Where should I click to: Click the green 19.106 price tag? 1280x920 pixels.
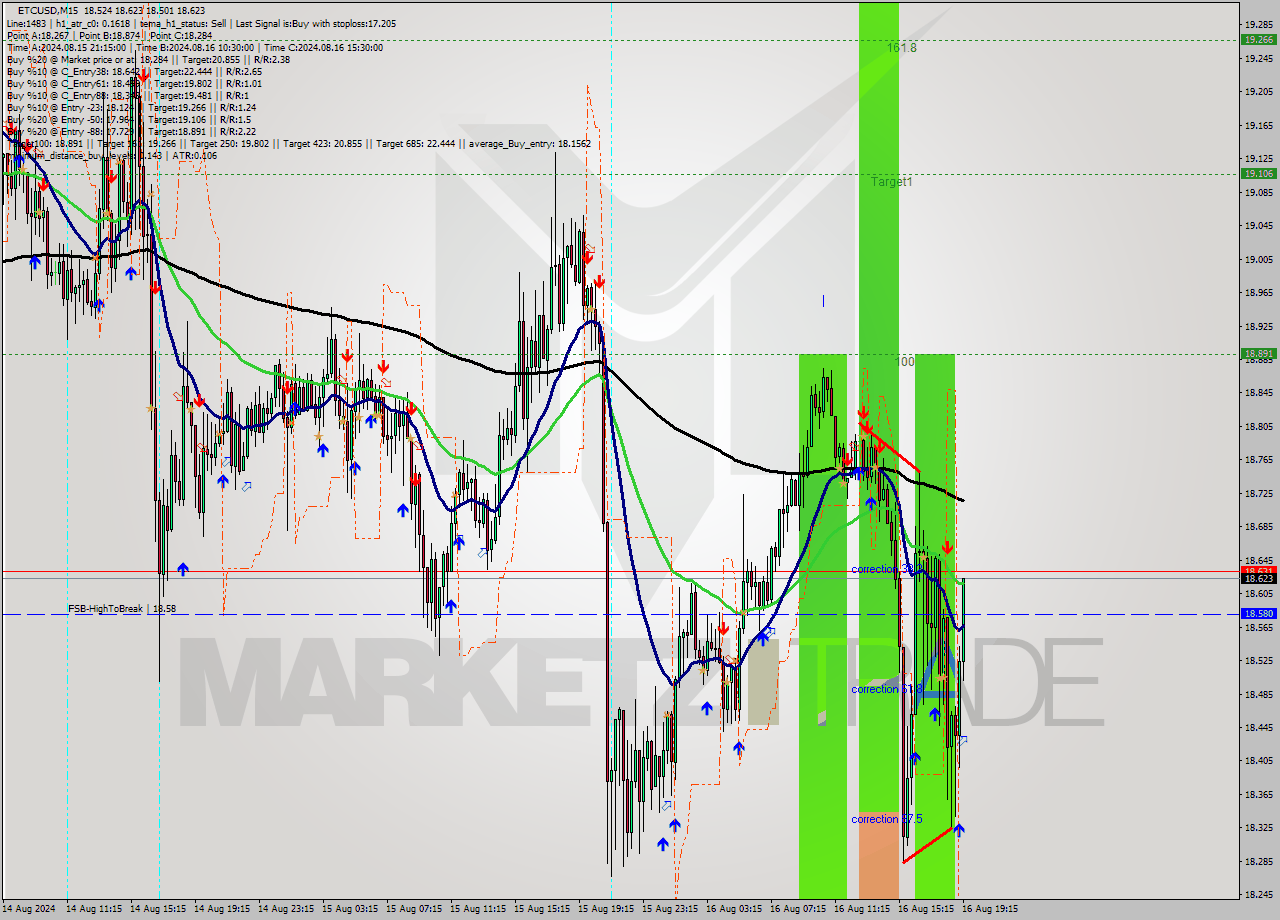(x=1258, y=173)
